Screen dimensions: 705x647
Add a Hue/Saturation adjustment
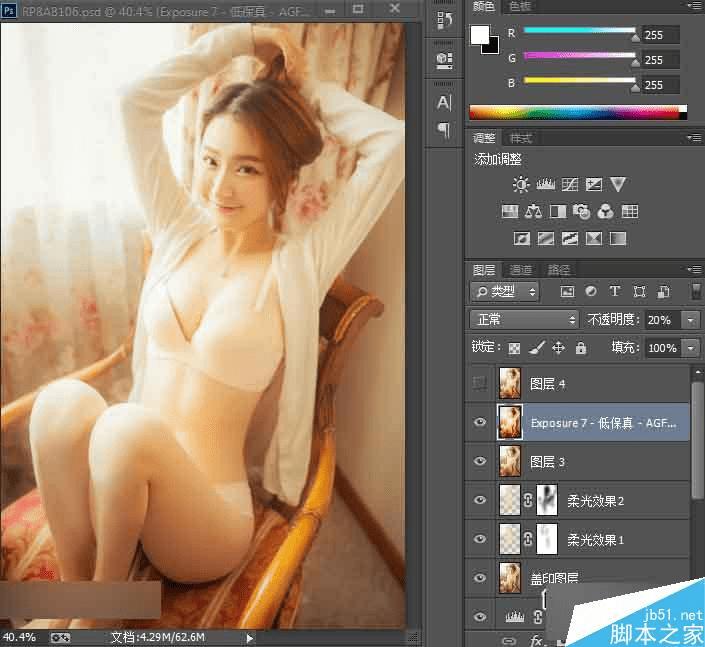pyautogui.click(x=509, y=211)
